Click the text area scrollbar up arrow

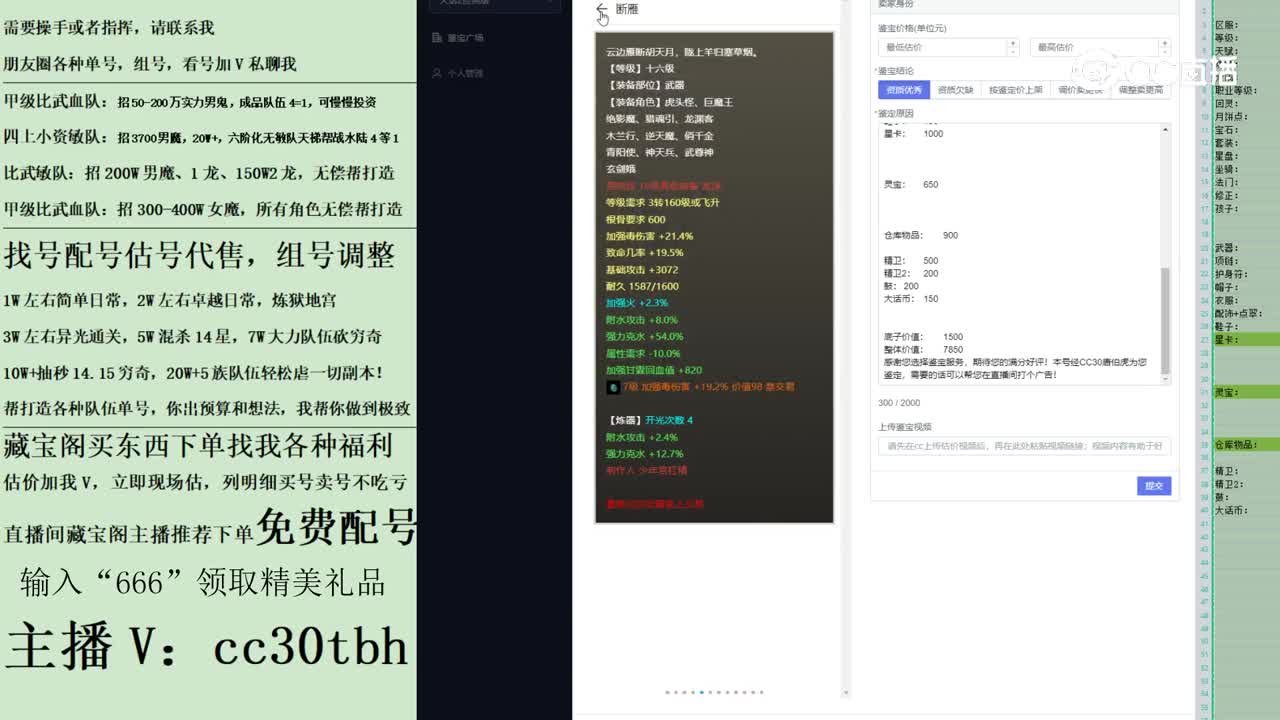1165,130
